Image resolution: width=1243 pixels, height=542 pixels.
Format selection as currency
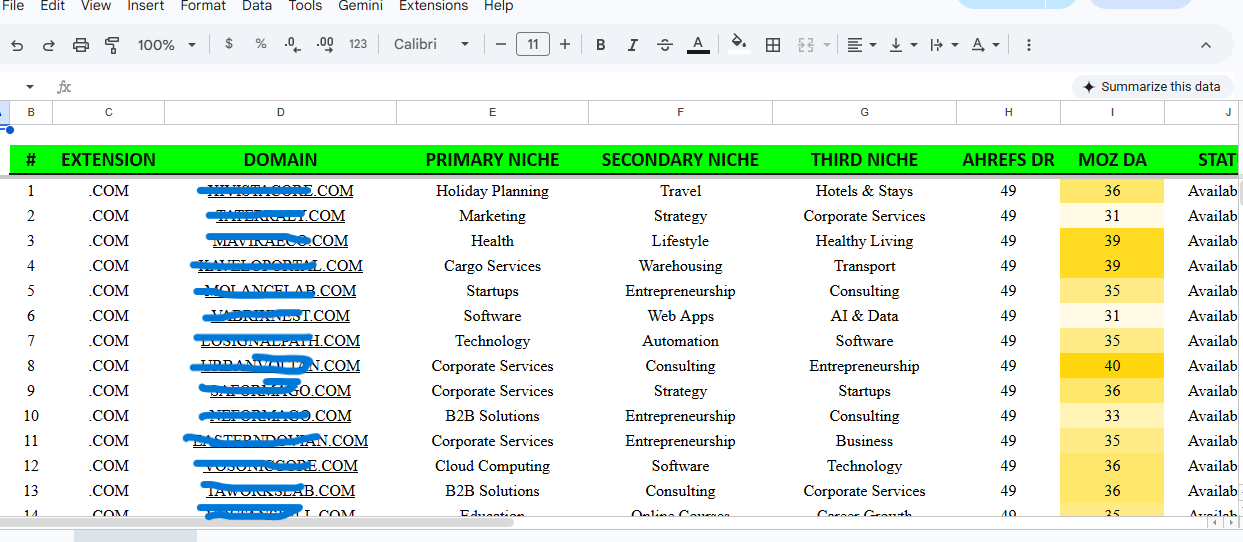tap(229, 44)
